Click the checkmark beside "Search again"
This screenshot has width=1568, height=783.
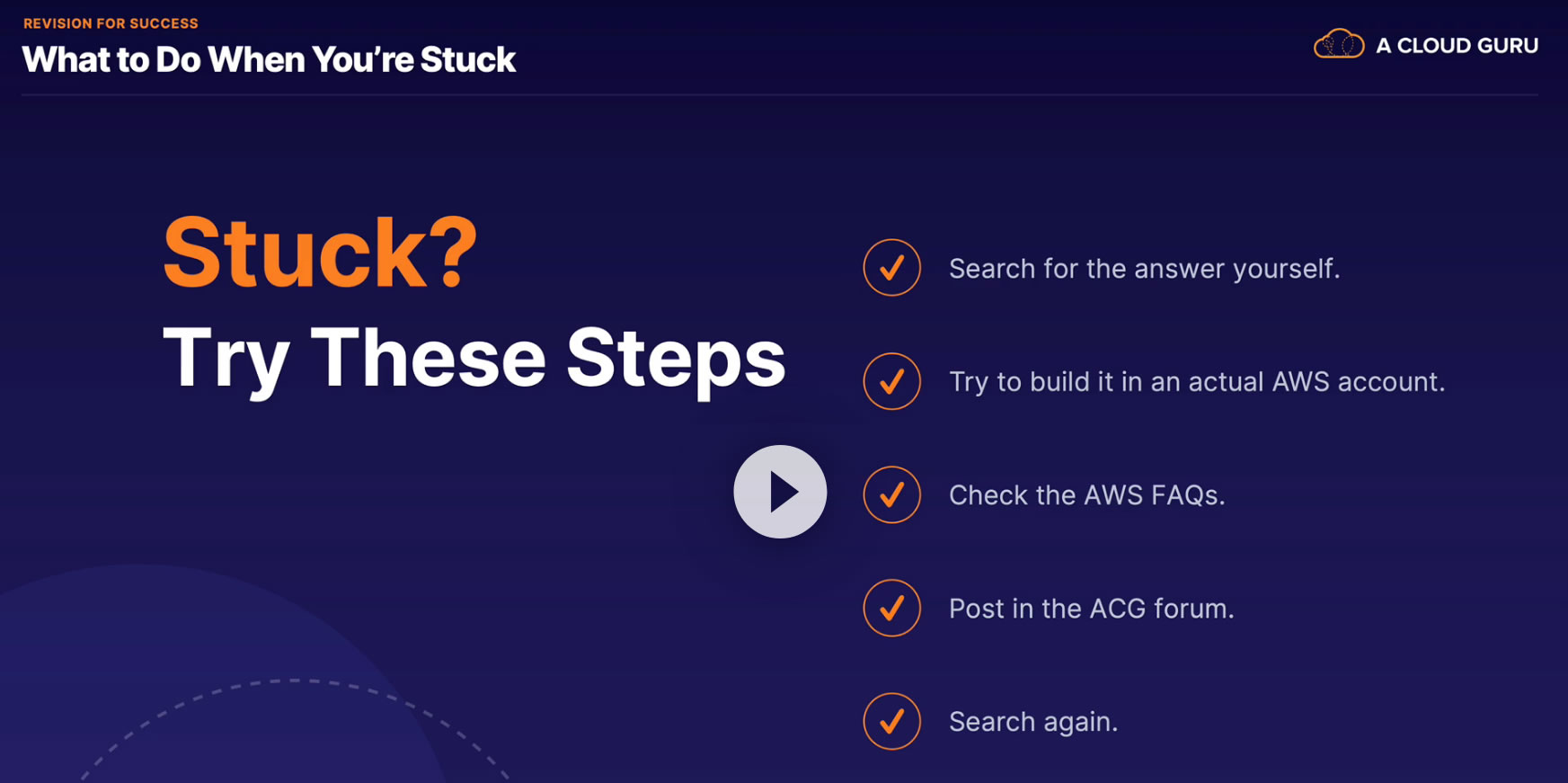(891, 721)
